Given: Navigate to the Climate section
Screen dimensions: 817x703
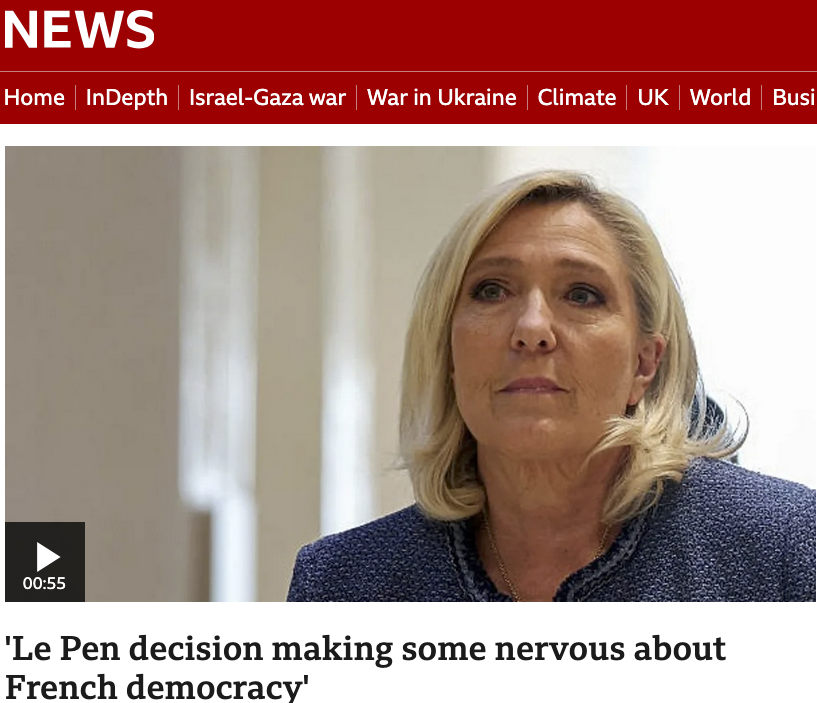Looking at the screenshot, I should tap(577, 97).
